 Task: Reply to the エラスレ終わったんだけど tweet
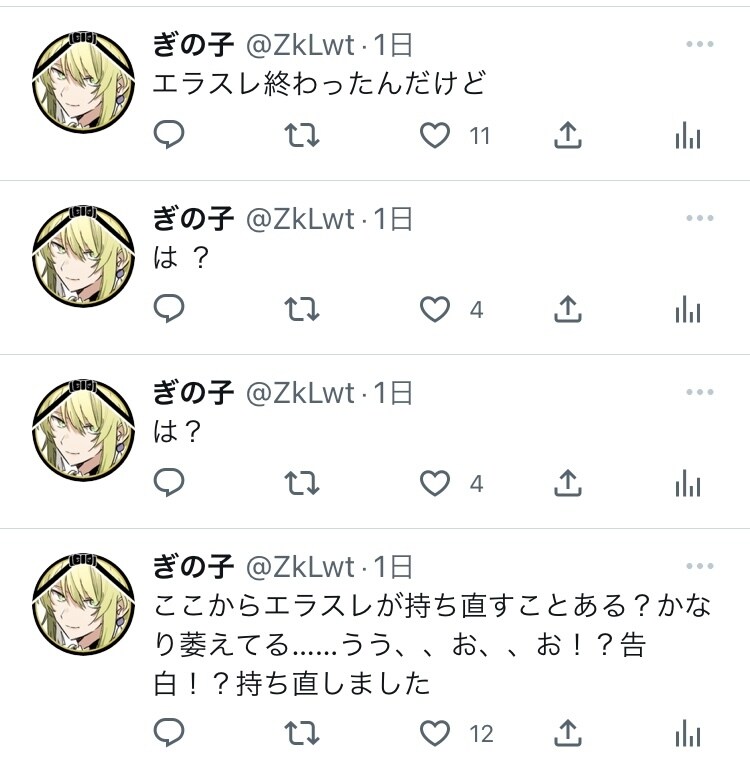pos(169,134)
